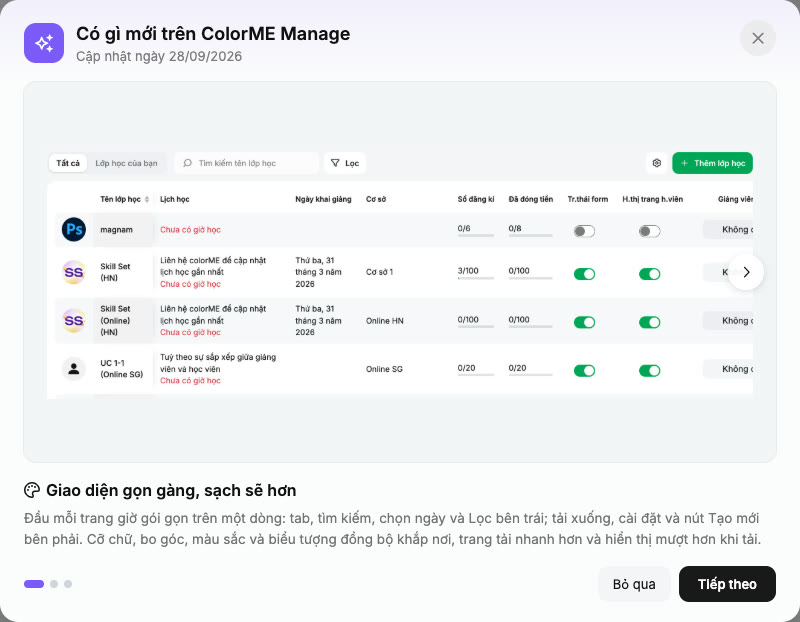800x622 pixels.
Task: Click the 0/6 registration progress for magnam
Action: pos(476,230)
